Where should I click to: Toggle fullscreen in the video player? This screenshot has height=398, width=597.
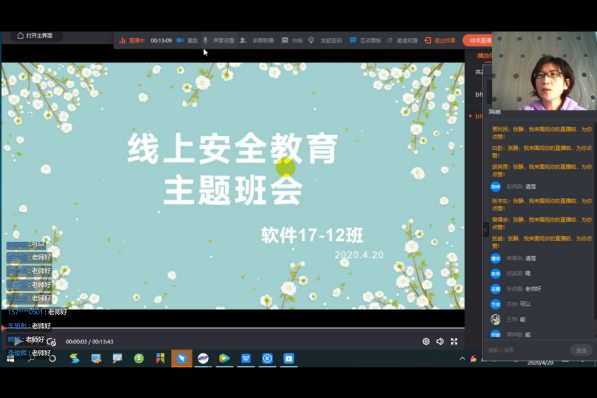point(454,342)
